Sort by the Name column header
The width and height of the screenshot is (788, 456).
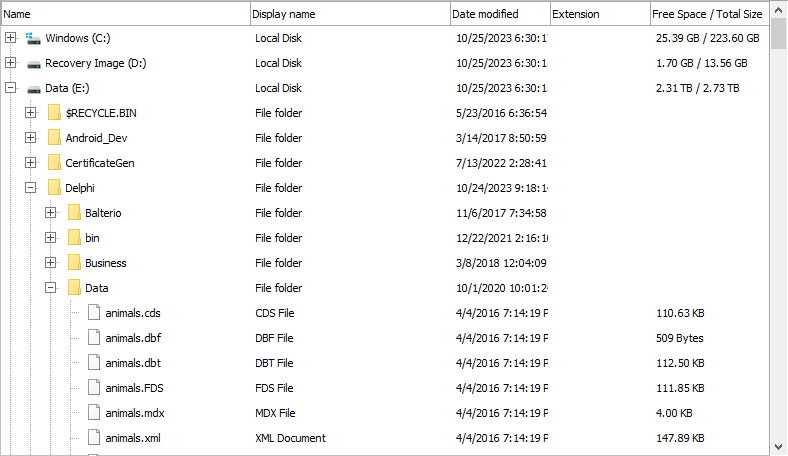point(126,14)
